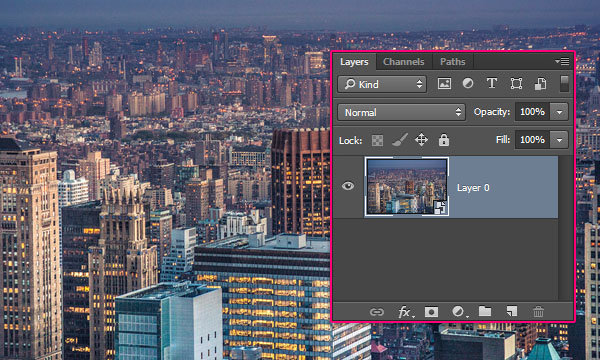
Task: Open the Opacity slider dropdown arrow
Action: pos(559,112)
